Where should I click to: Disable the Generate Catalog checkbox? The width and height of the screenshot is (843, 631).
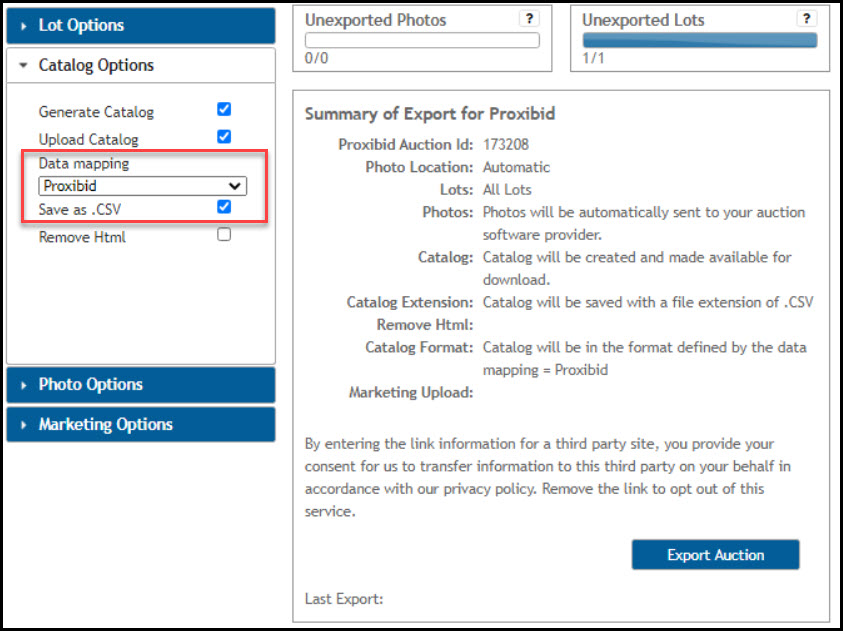[x=223, y=109]
